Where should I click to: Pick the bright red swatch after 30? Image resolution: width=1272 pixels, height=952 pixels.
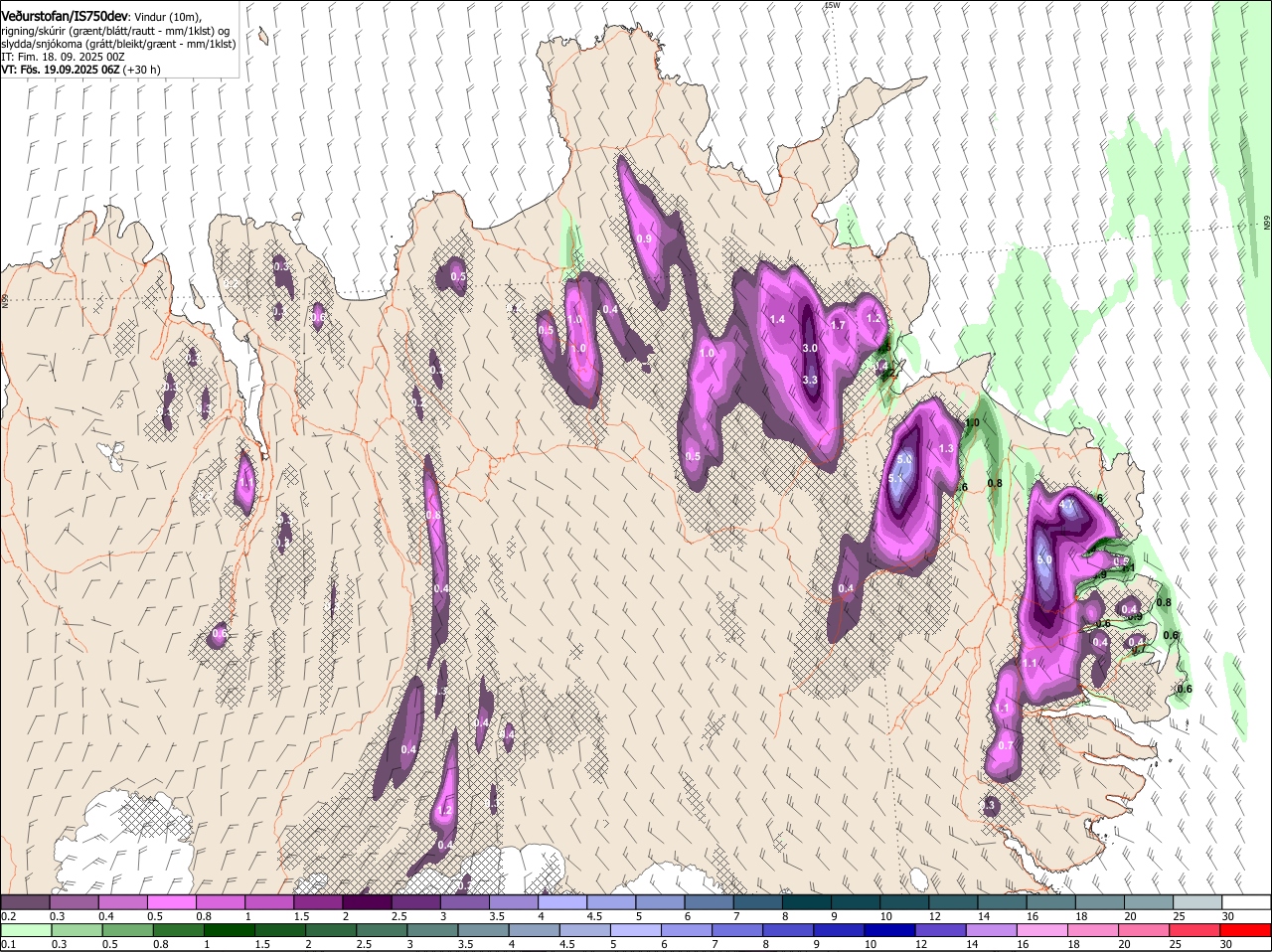1247,930
